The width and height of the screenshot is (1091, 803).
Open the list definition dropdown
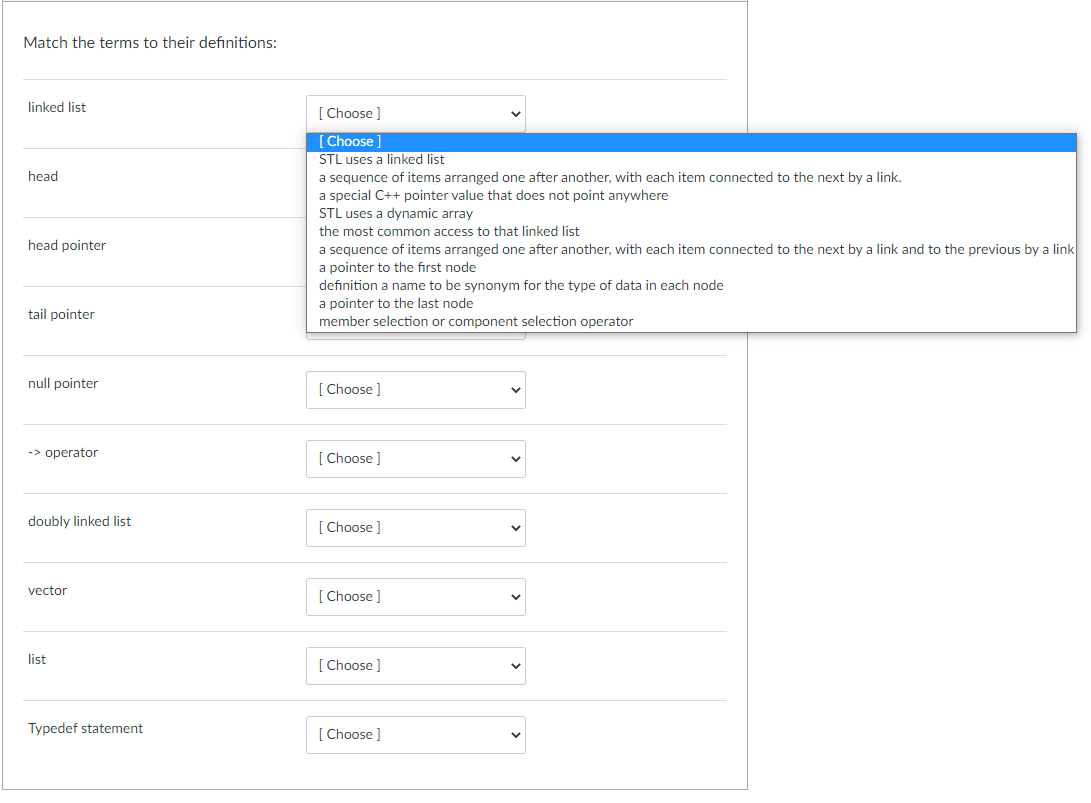point(415,665)
